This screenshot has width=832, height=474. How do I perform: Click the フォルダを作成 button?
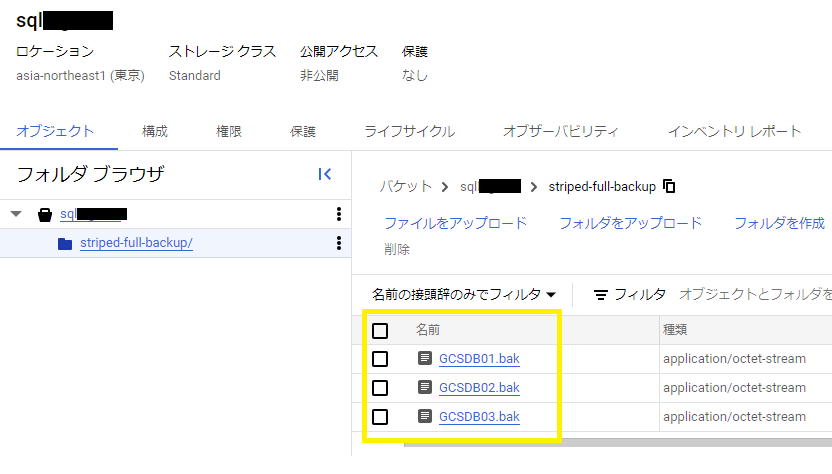pyautogui.click(x=779, y=223)
